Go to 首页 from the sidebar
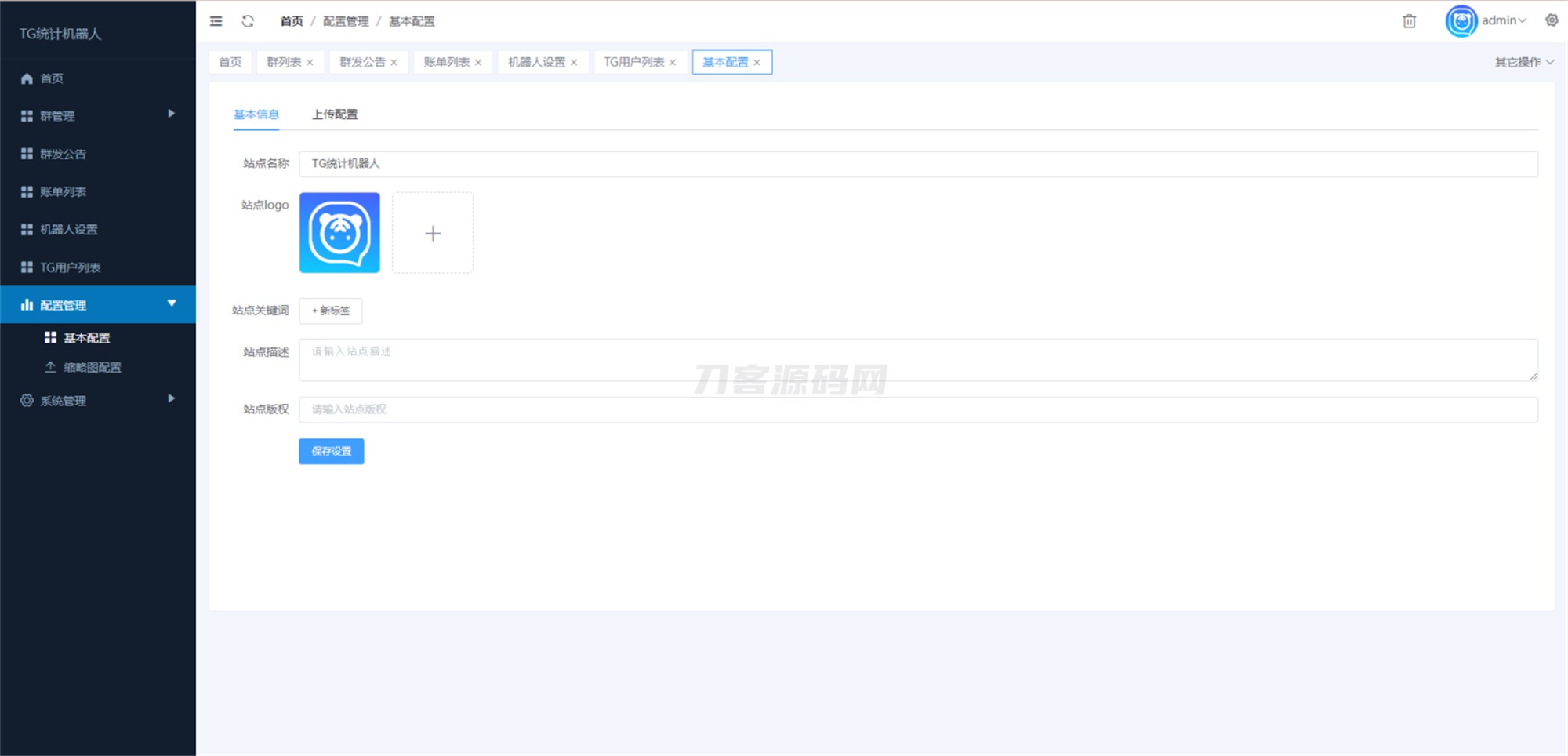This screenshot has height=756, width=1568. click(x=52, y=78)
